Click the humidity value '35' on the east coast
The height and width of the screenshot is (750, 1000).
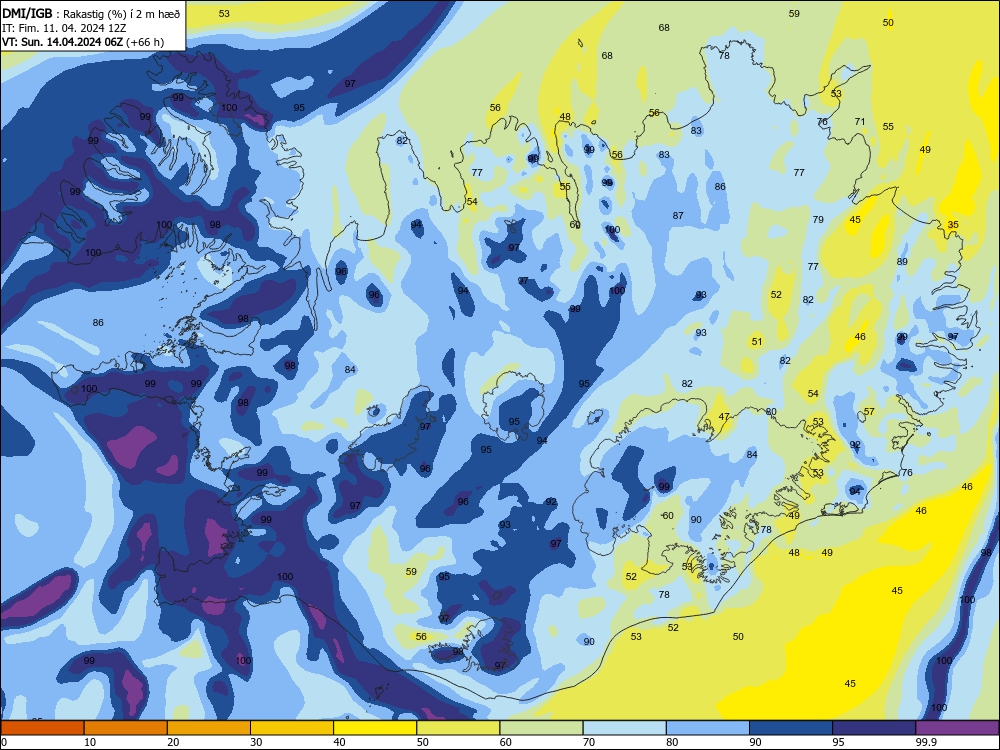coord(953,224)
